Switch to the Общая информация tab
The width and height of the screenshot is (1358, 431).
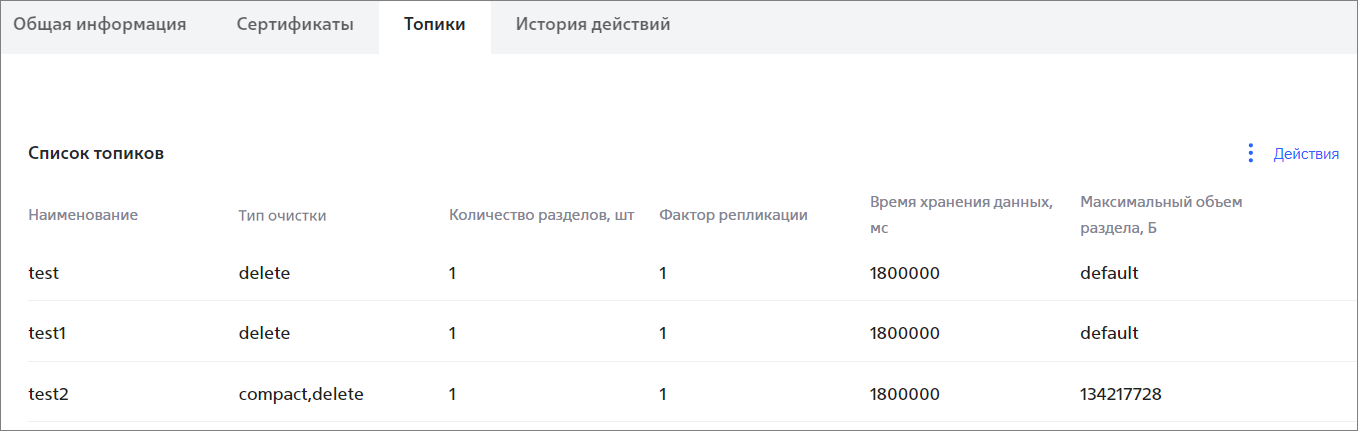(x=100, y=25)
